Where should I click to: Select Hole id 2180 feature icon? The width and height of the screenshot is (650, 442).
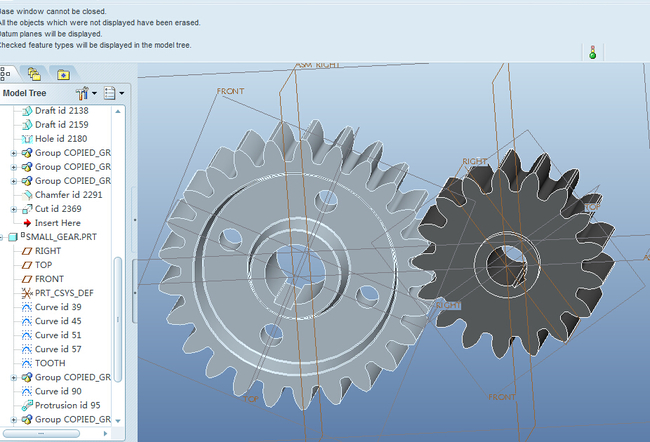pyautogui.click(x=27, y=138)
